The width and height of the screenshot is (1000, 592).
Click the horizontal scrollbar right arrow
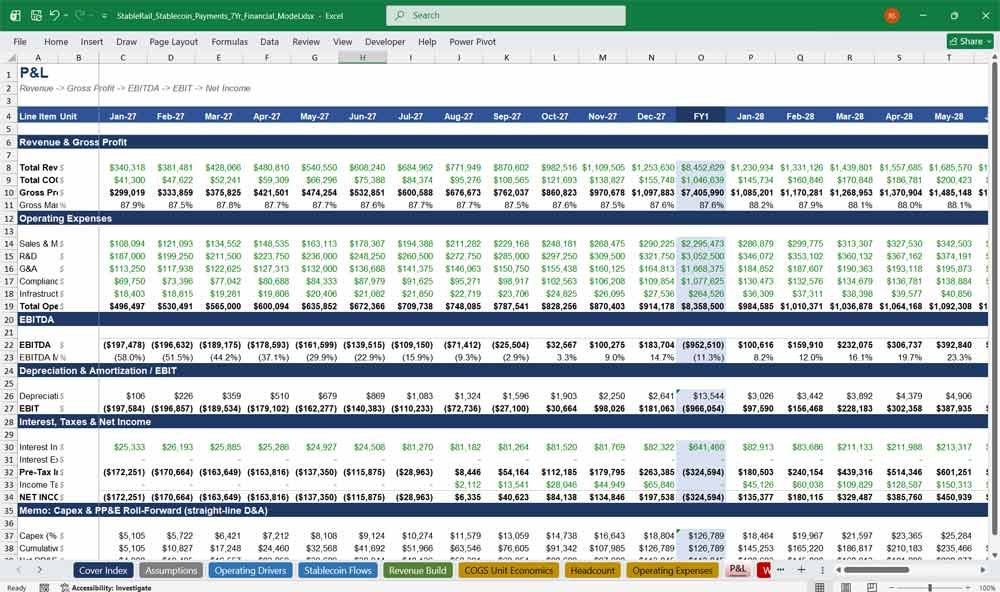coord(983,570)
